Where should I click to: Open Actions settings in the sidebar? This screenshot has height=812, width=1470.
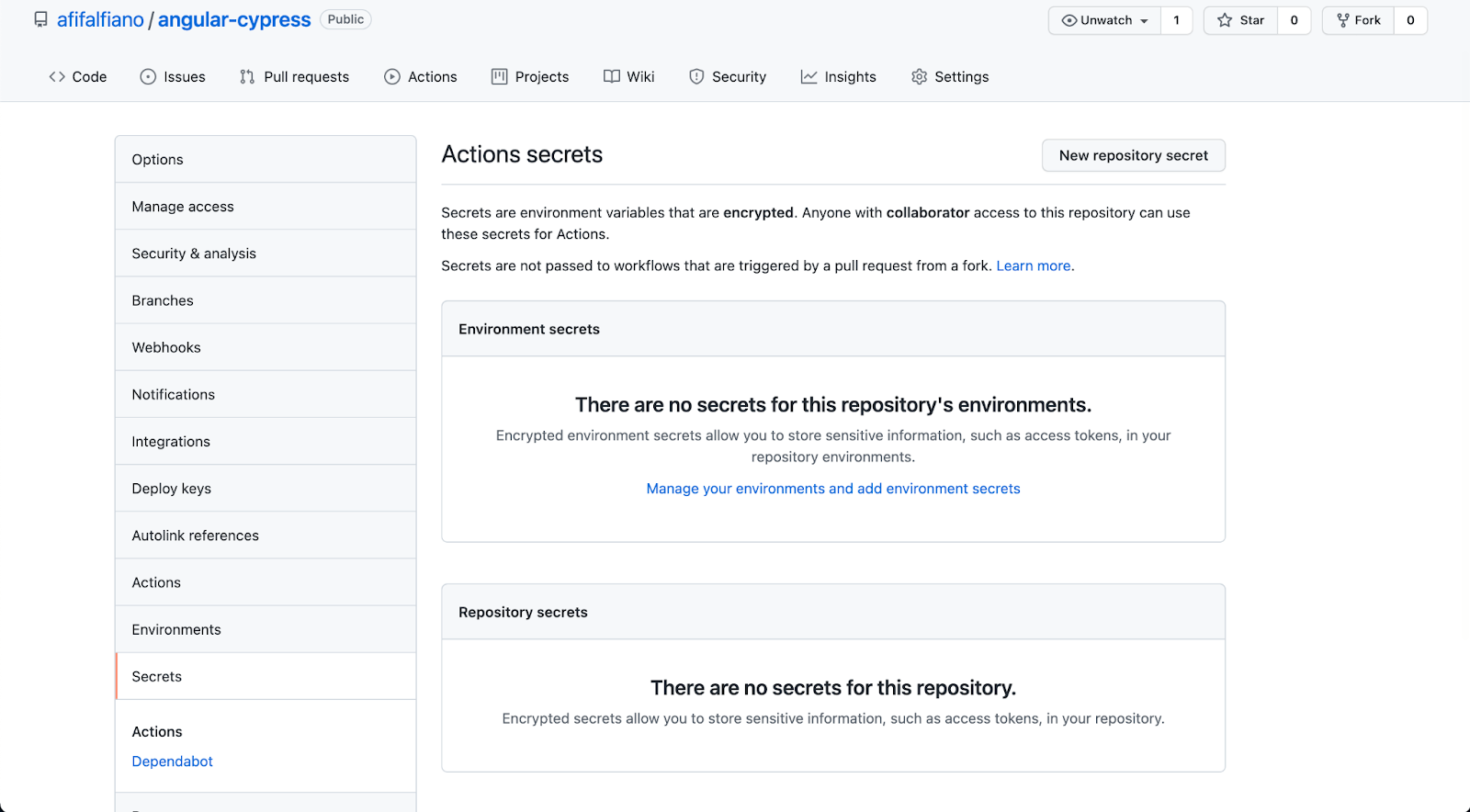pos(266,582)
